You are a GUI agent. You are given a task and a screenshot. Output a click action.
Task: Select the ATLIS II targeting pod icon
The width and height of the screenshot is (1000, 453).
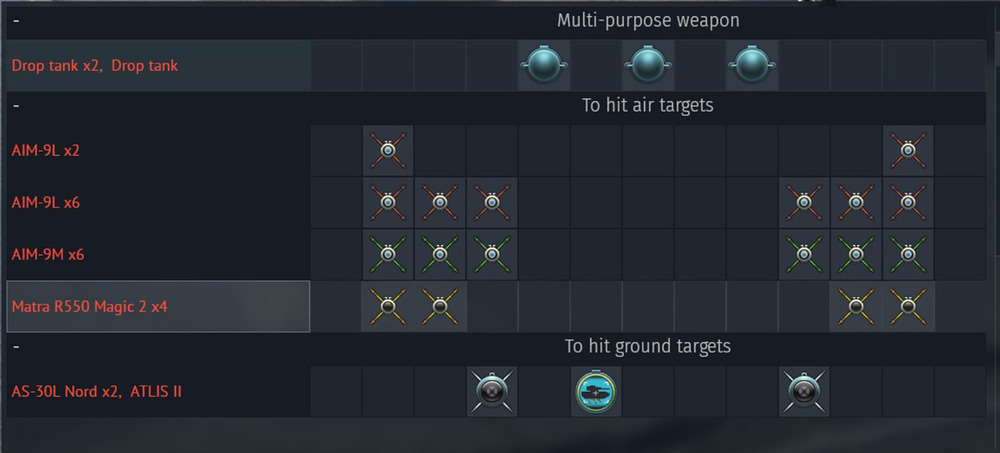point(596,392)
